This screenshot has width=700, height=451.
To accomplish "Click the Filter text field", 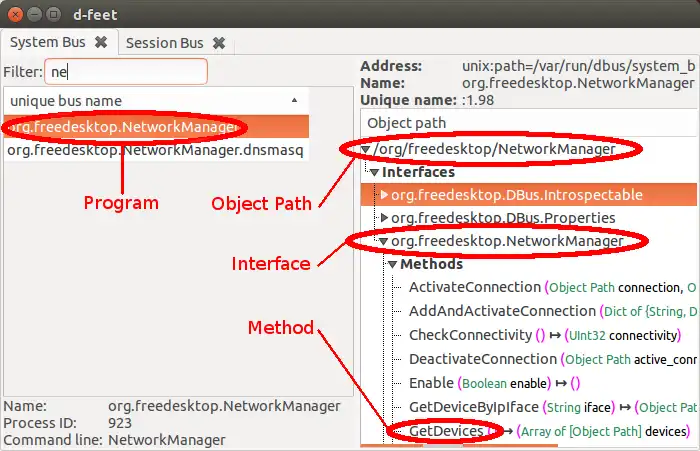I will (x=126, y=71).
